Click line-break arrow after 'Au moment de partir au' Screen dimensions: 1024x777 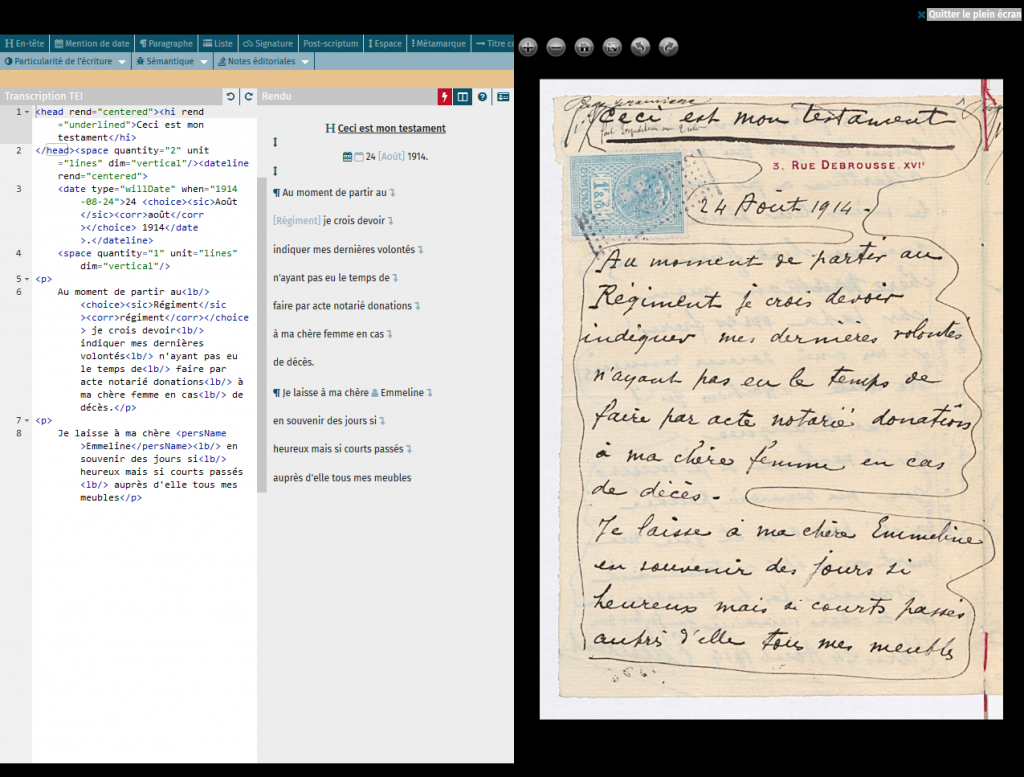(x=392, y=193)
